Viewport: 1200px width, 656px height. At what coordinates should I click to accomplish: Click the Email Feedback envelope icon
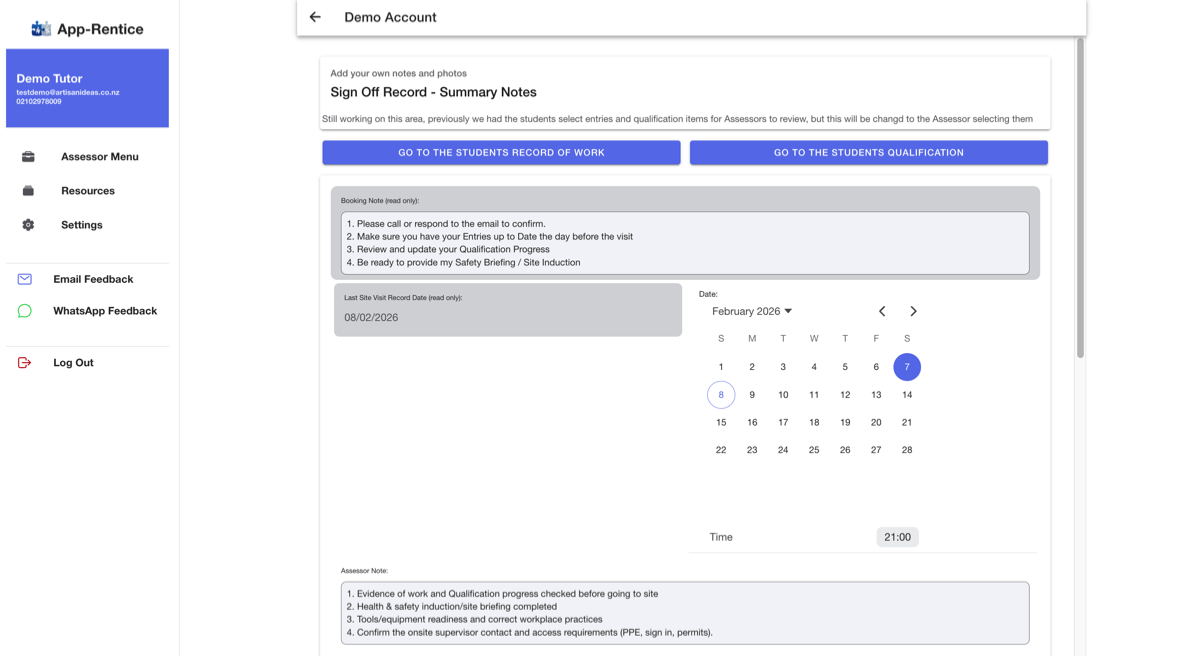pyautogui.click(x=25, y=279)
